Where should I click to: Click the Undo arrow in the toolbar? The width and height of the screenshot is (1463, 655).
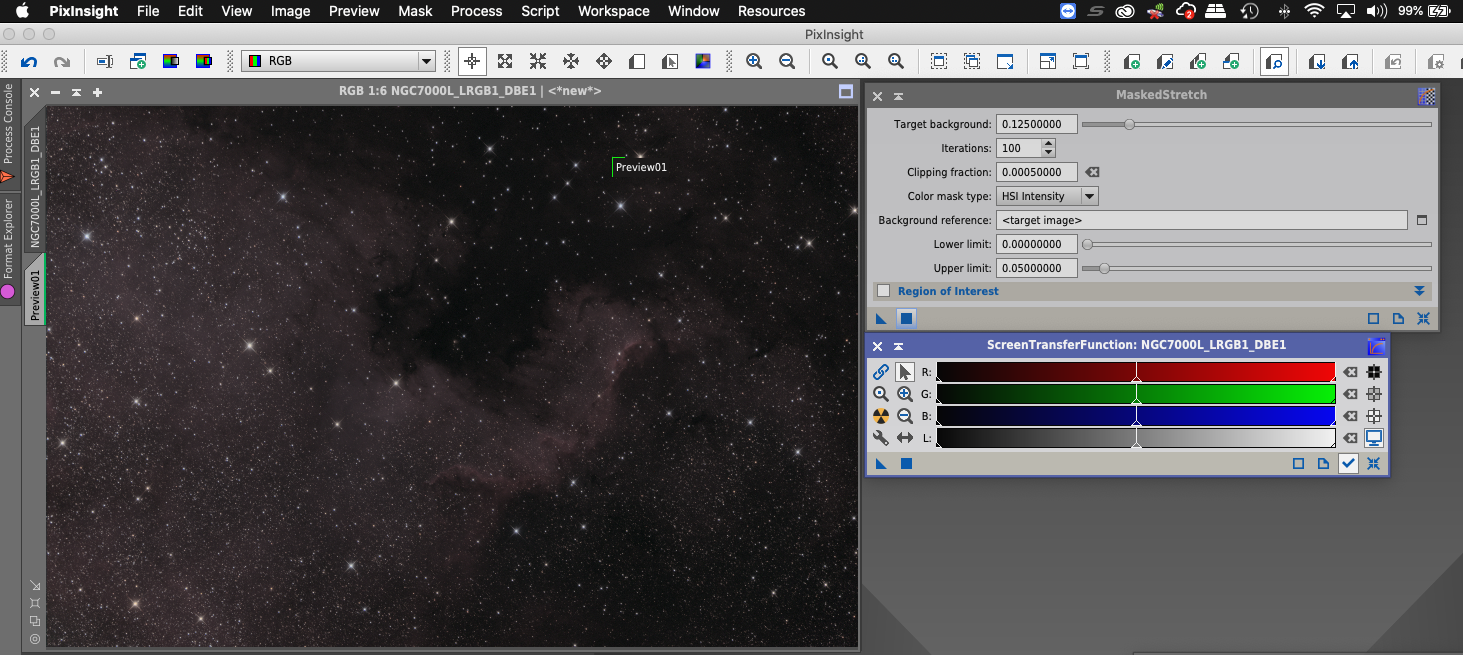(29, 62)
